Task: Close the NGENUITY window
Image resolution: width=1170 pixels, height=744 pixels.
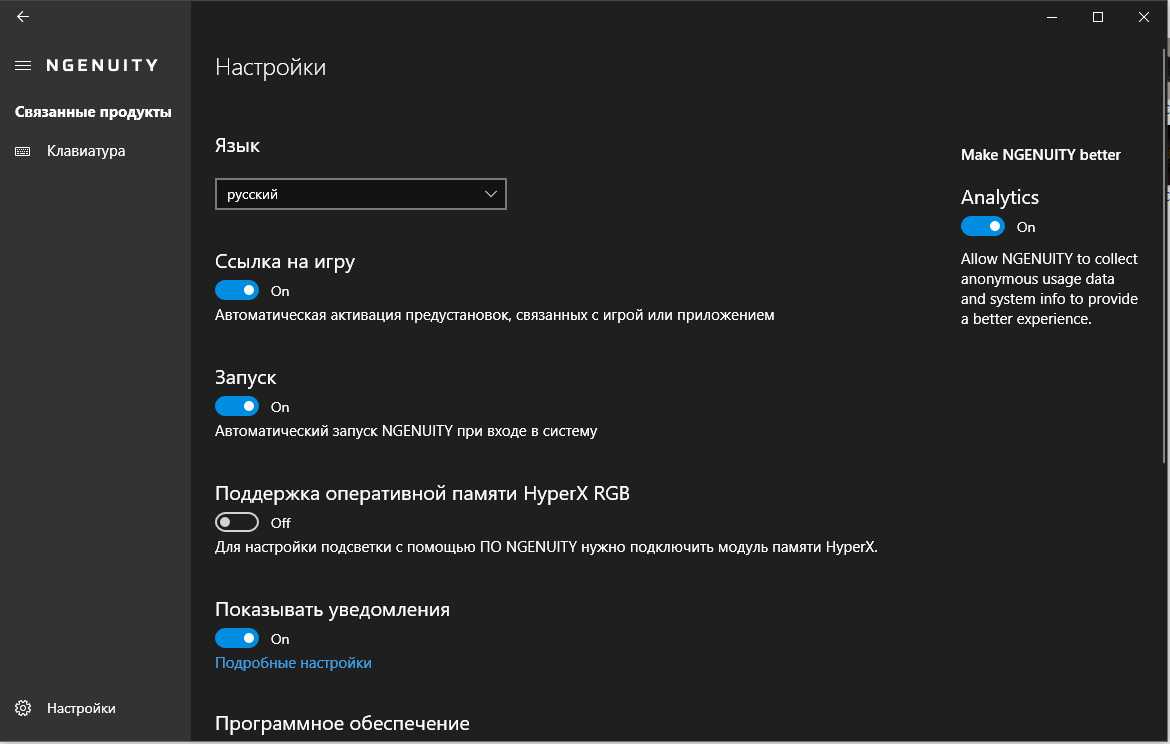Action: coord(1144,16)
